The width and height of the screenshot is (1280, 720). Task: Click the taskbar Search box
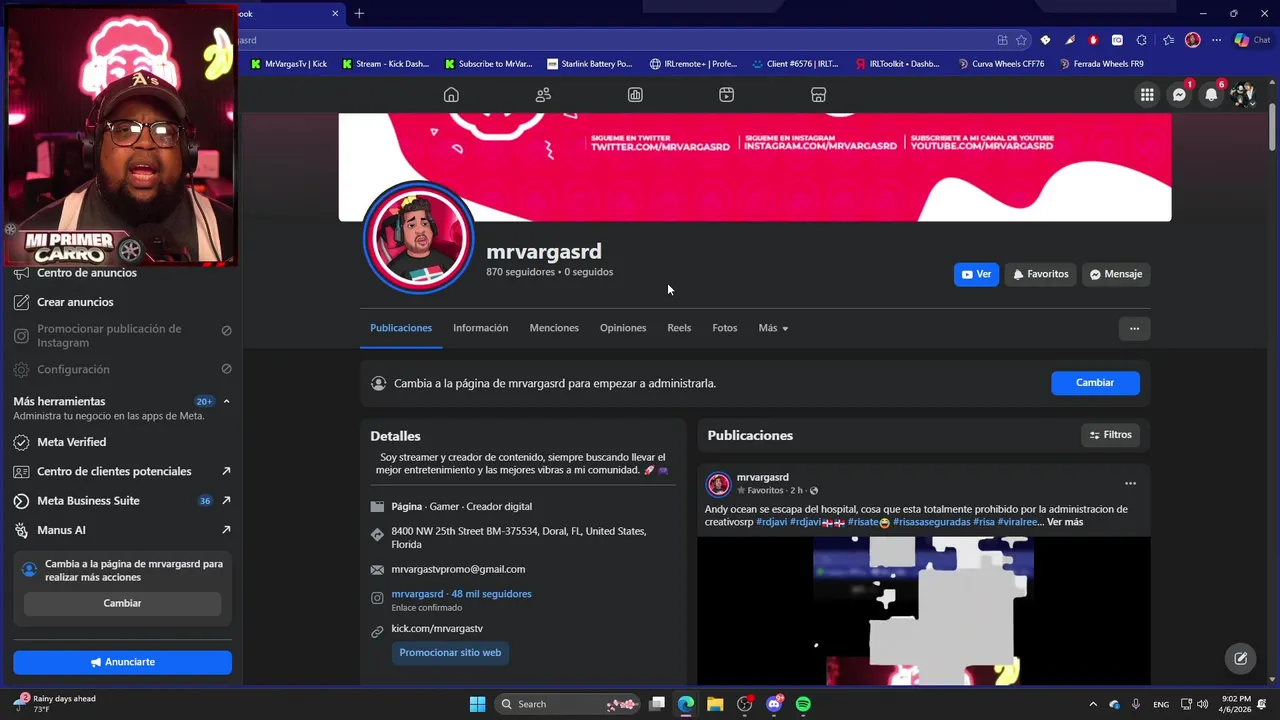567,704
